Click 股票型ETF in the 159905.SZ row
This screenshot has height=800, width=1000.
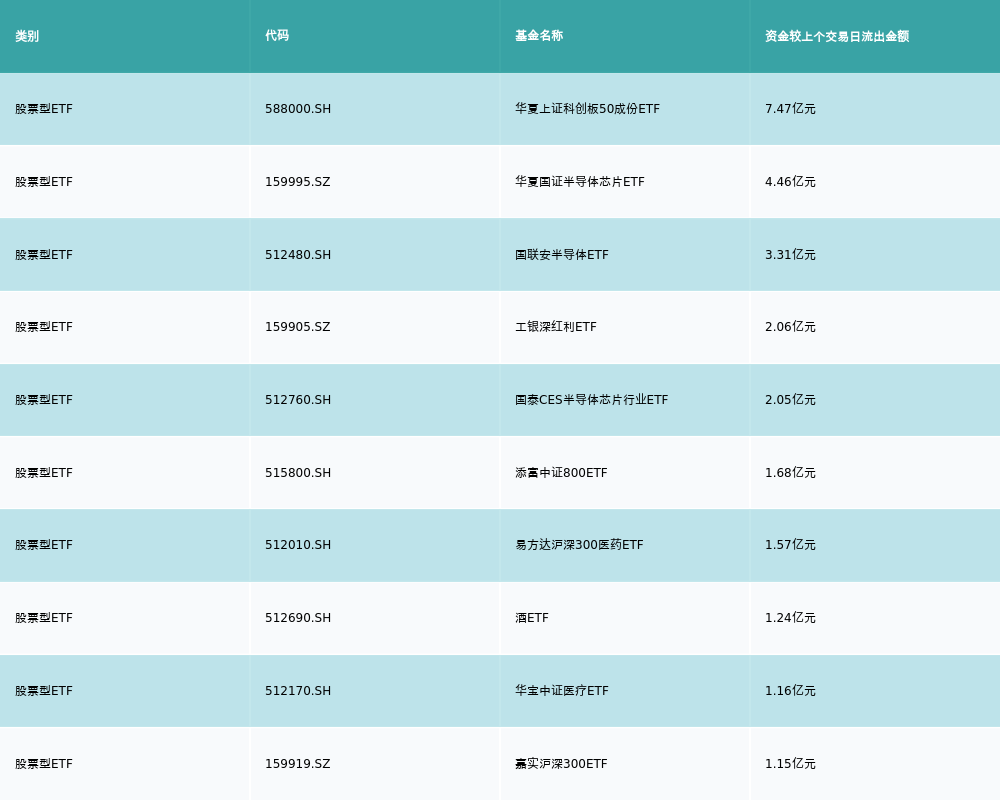44,327
